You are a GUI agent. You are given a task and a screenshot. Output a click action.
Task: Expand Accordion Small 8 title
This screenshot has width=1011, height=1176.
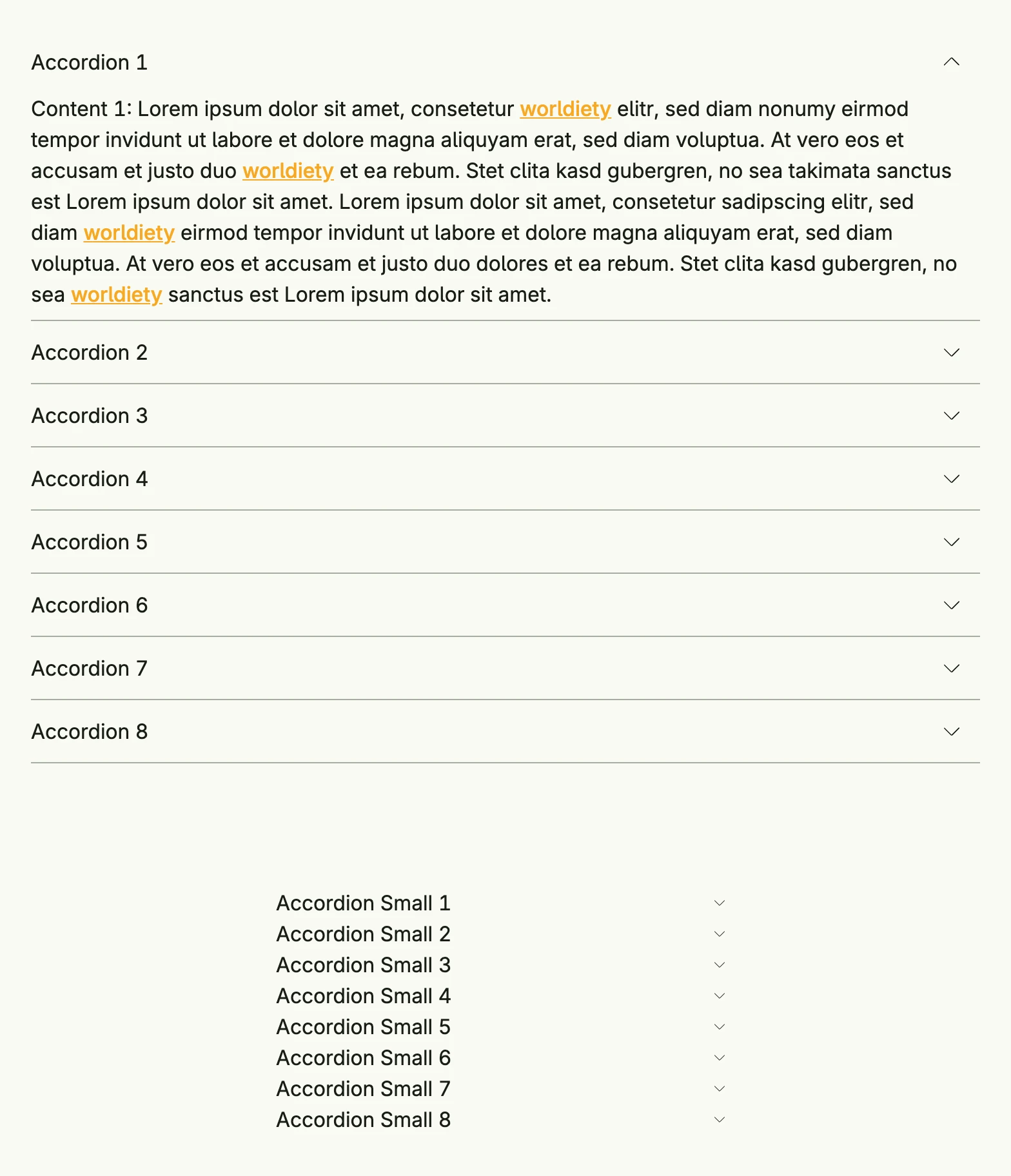pyautogui.click(x=364, y=1120)
